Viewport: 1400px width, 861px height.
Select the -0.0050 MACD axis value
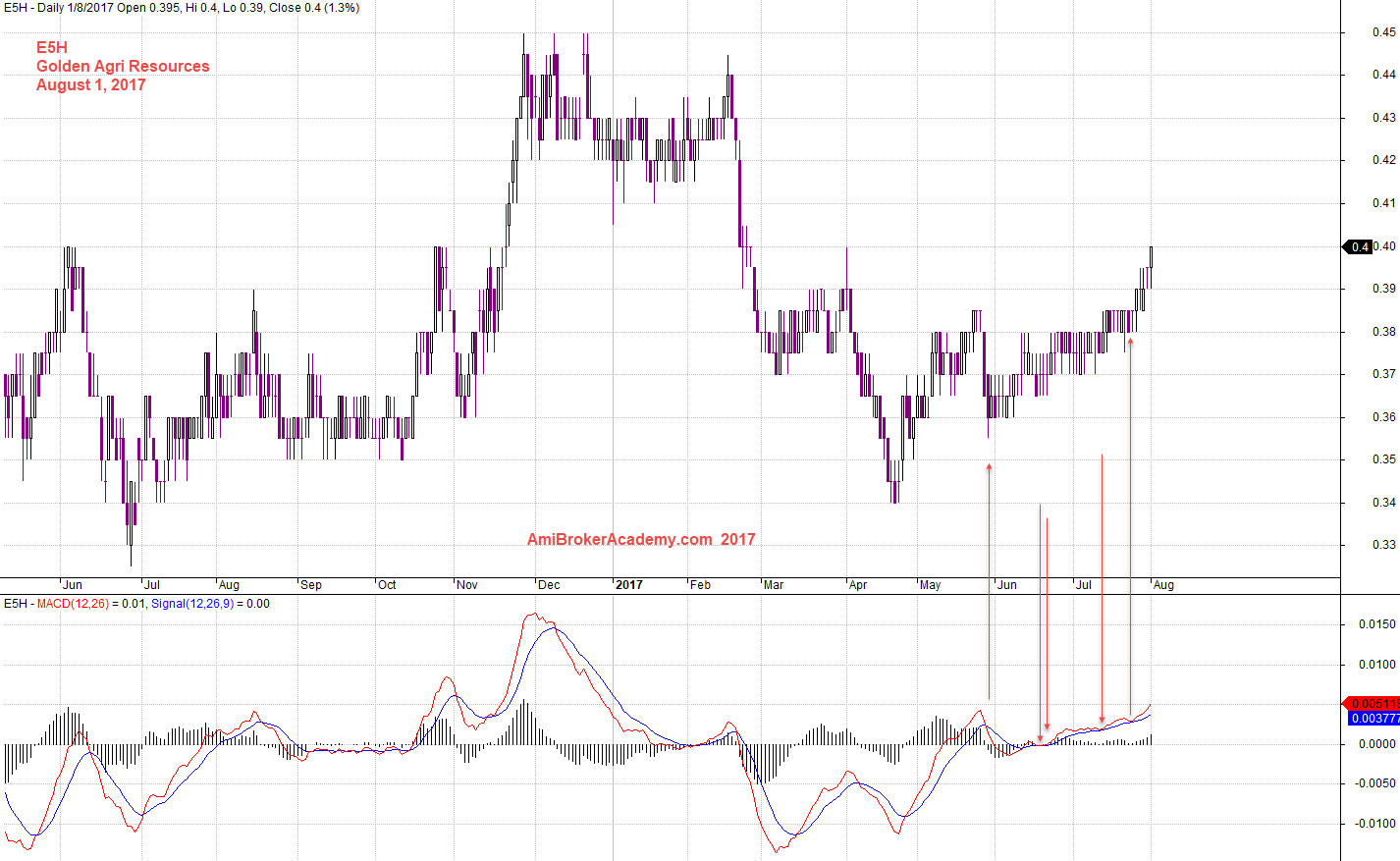click(1375, 783)
